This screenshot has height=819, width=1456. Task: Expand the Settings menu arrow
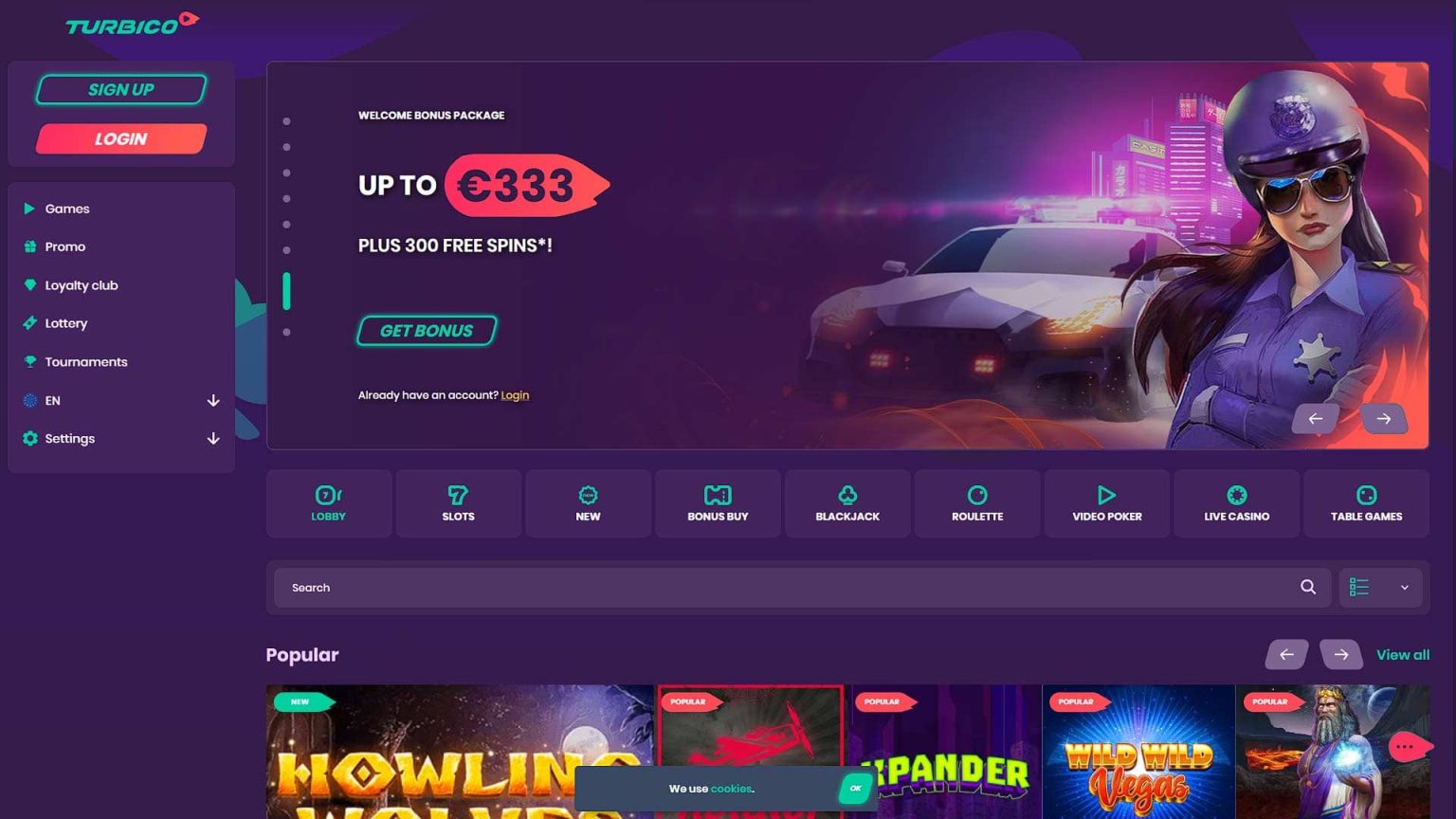click(x=213, y=439)
